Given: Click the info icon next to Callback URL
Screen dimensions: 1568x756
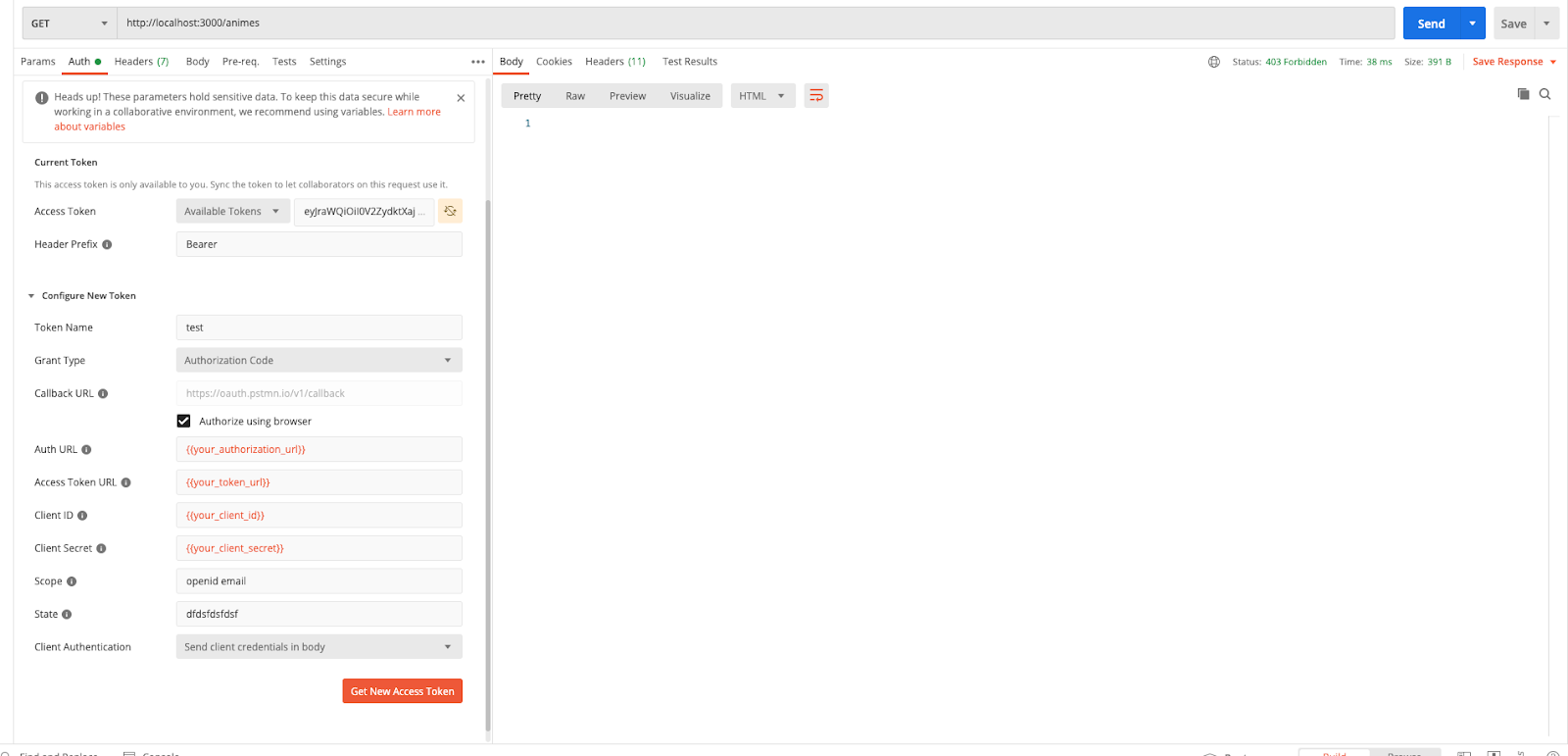Looking at the screenshot, I should pyautogui.click(x=103, y=394).
